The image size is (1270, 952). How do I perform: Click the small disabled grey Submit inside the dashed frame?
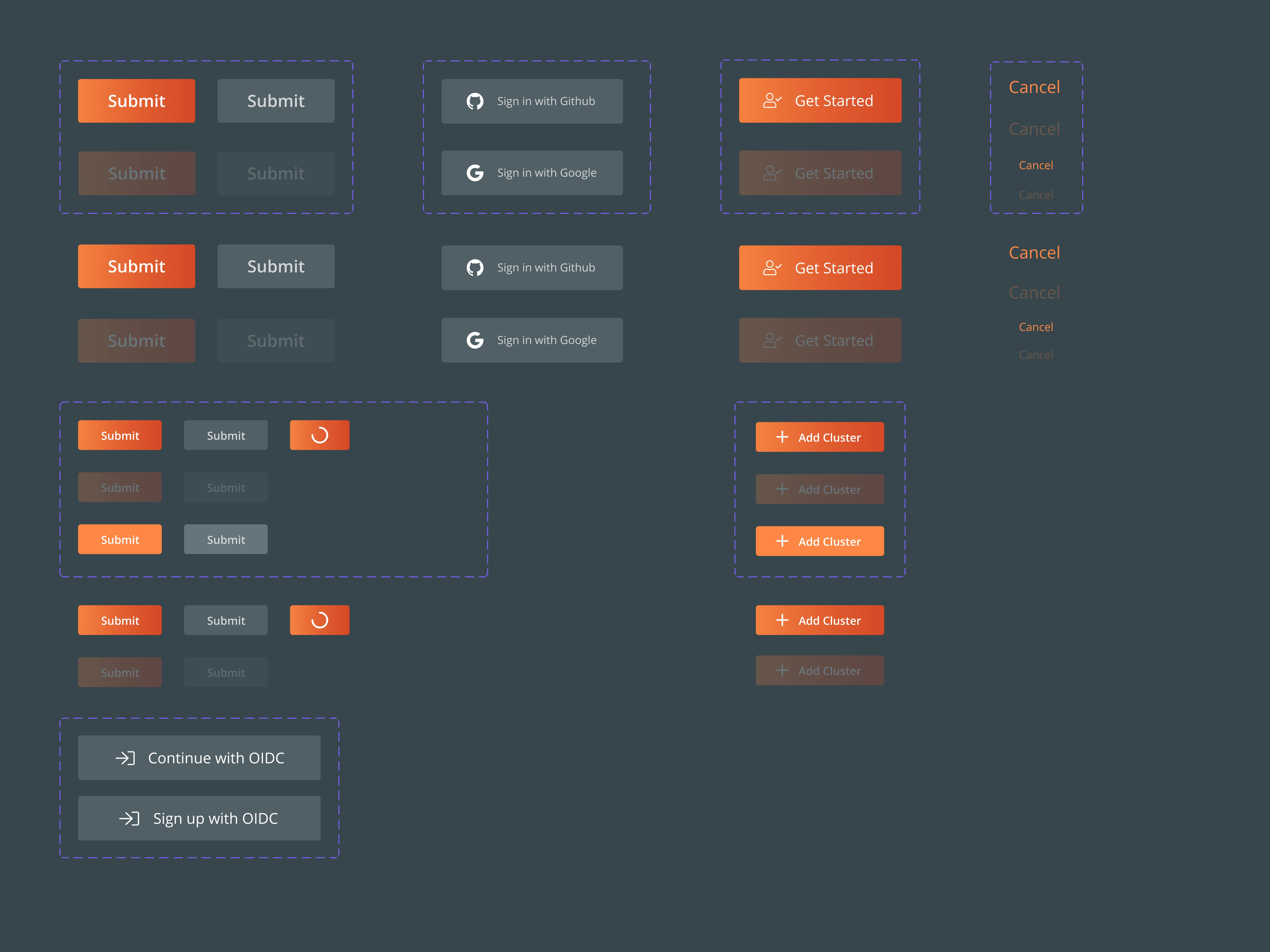pyautogui.click(x=226, y=487)
